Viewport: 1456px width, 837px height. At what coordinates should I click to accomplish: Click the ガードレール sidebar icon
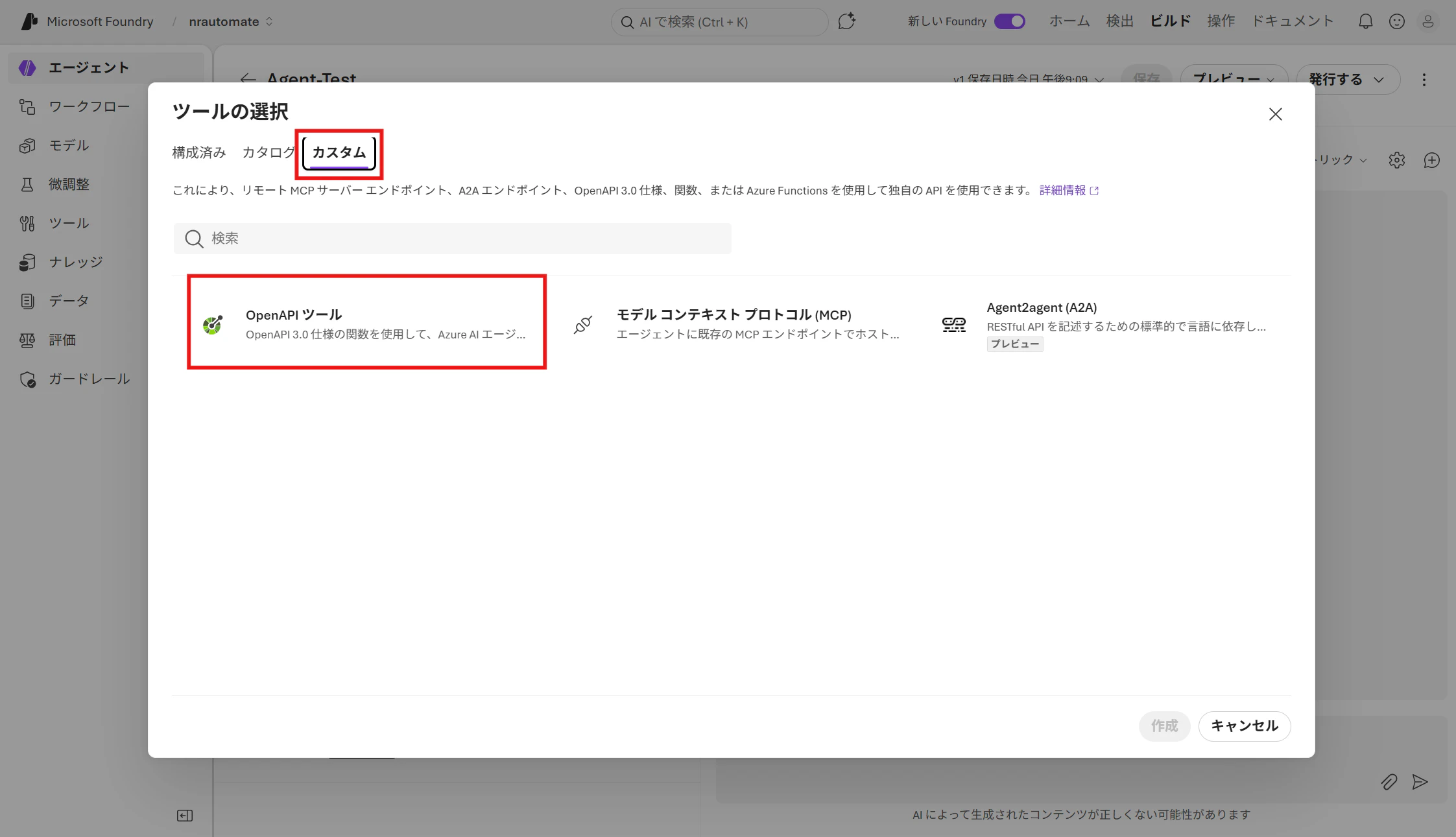click(x=27, y=379)
